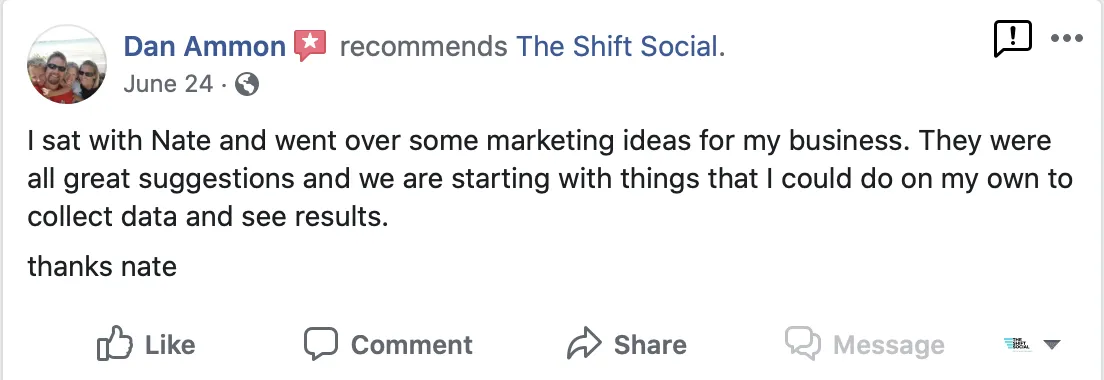The height and width of the screenshot is (380, 1104).
Task: Click the review text about Nate
Action: tap(550, 179)
